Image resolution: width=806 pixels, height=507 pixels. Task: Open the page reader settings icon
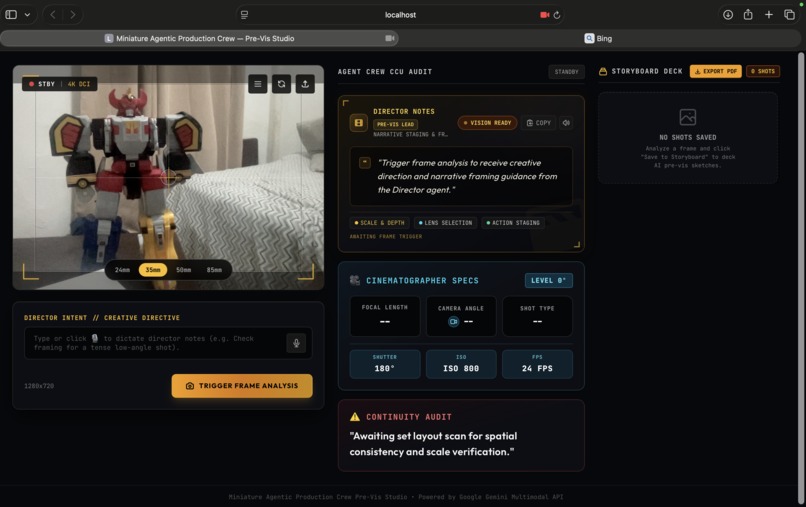245,15
